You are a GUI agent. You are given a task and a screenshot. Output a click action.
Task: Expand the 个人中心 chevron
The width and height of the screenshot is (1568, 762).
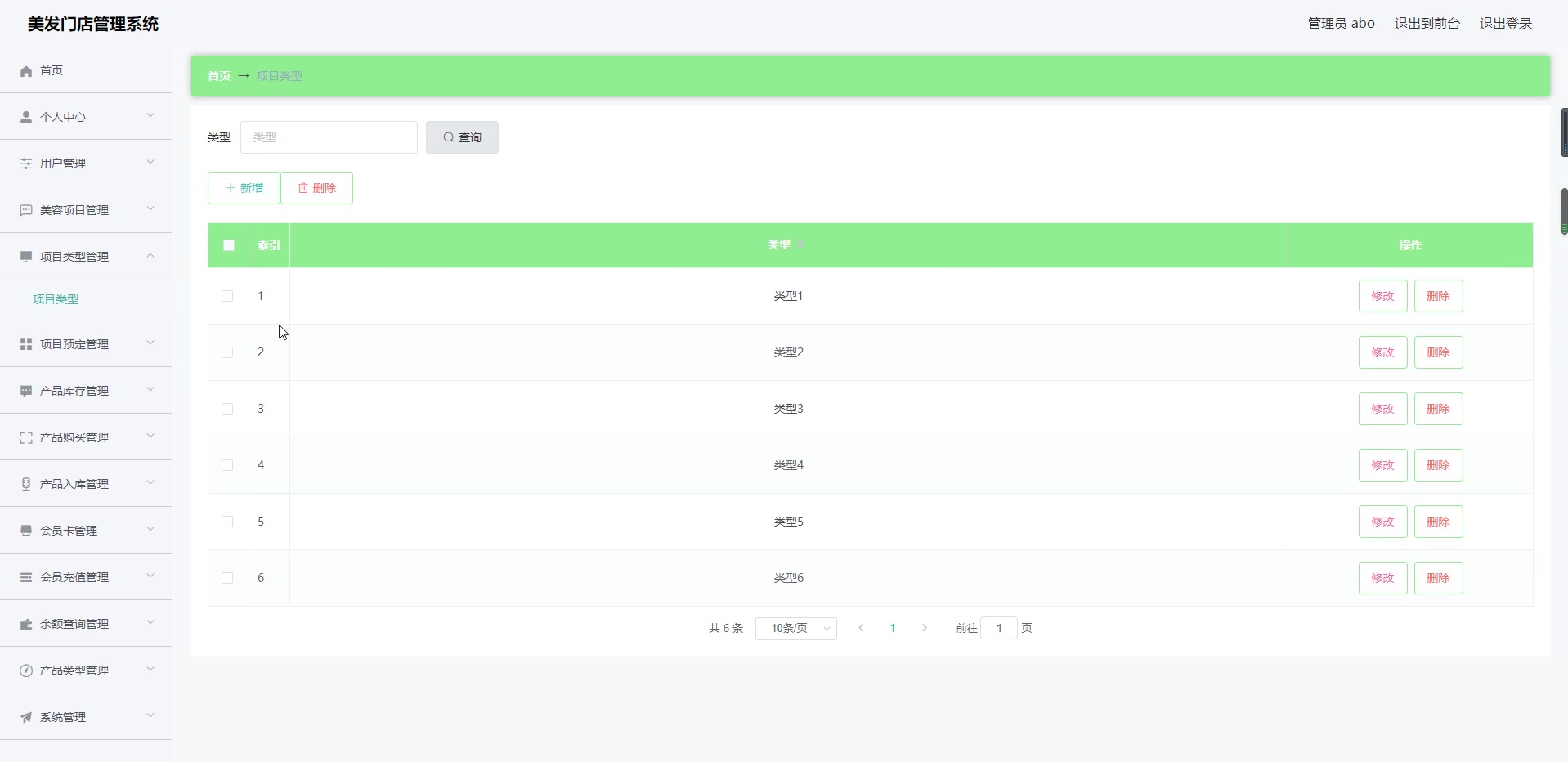[150, 115]
